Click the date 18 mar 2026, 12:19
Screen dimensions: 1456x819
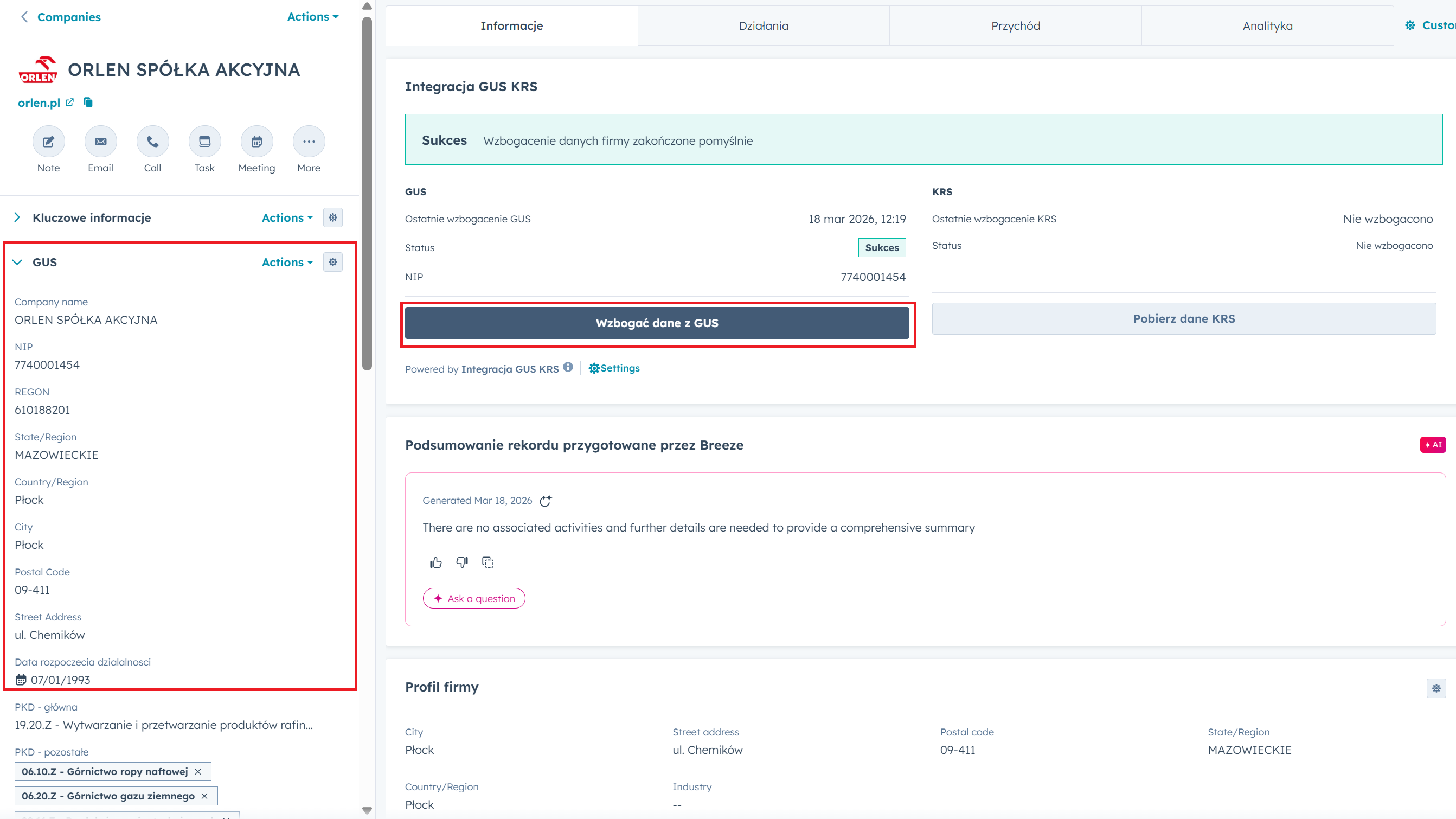pos(857,219)
